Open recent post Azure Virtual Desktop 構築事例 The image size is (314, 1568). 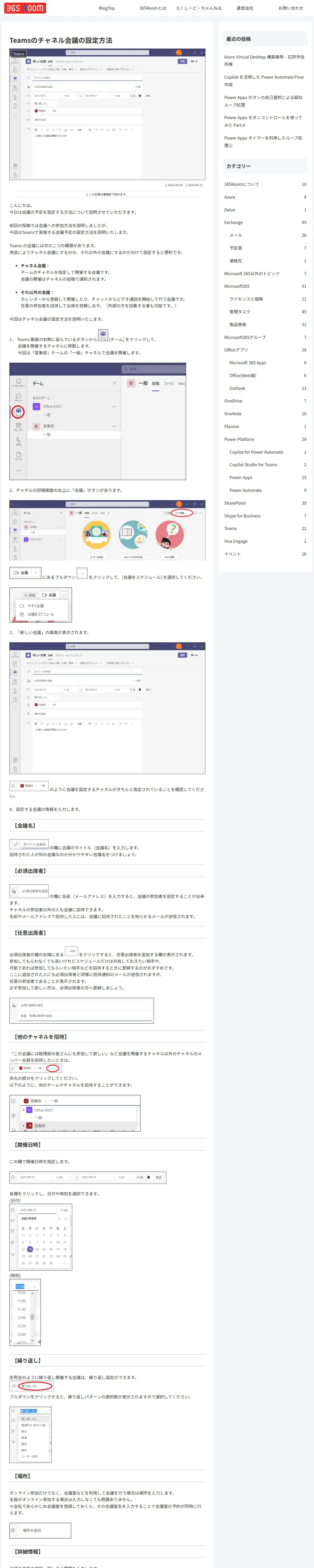[x=265, y=60]
